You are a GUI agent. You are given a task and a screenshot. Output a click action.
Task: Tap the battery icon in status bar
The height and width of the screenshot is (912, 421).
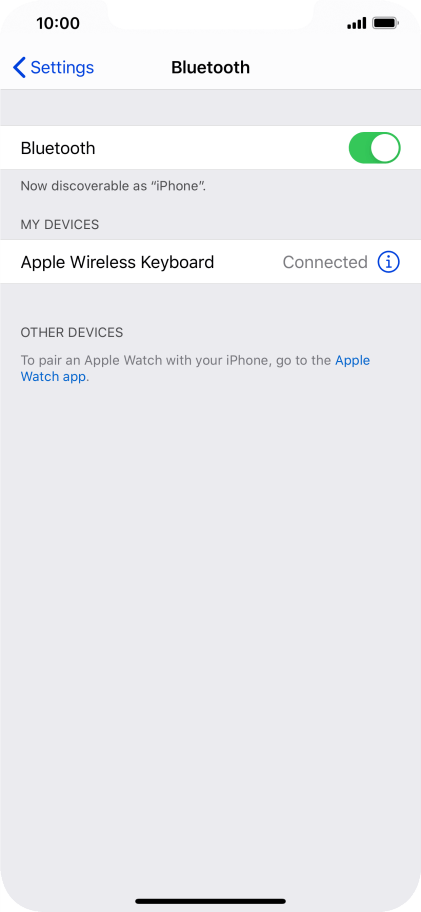point(385,24)
